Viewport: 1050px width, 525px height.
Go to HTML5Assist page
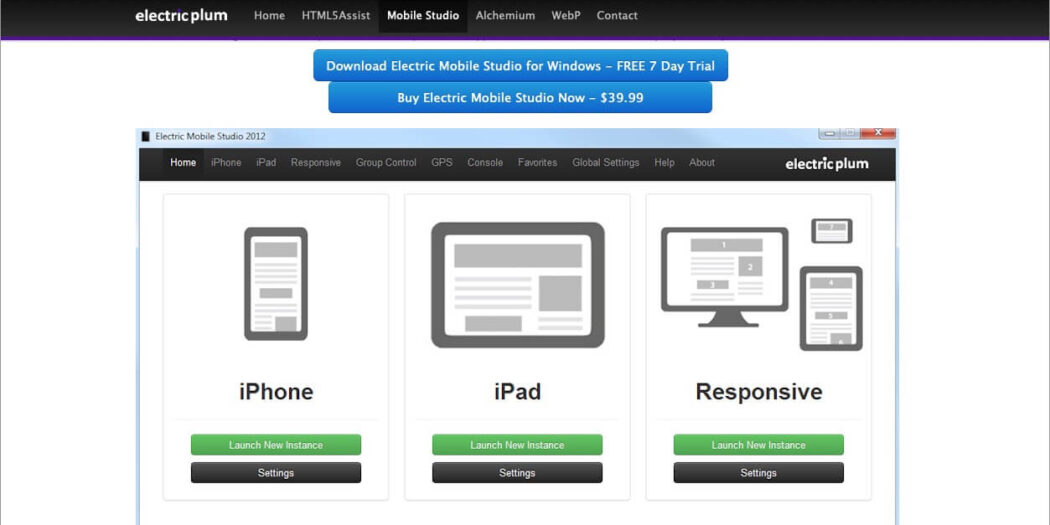pyautogui.click(x=335, y=15)
